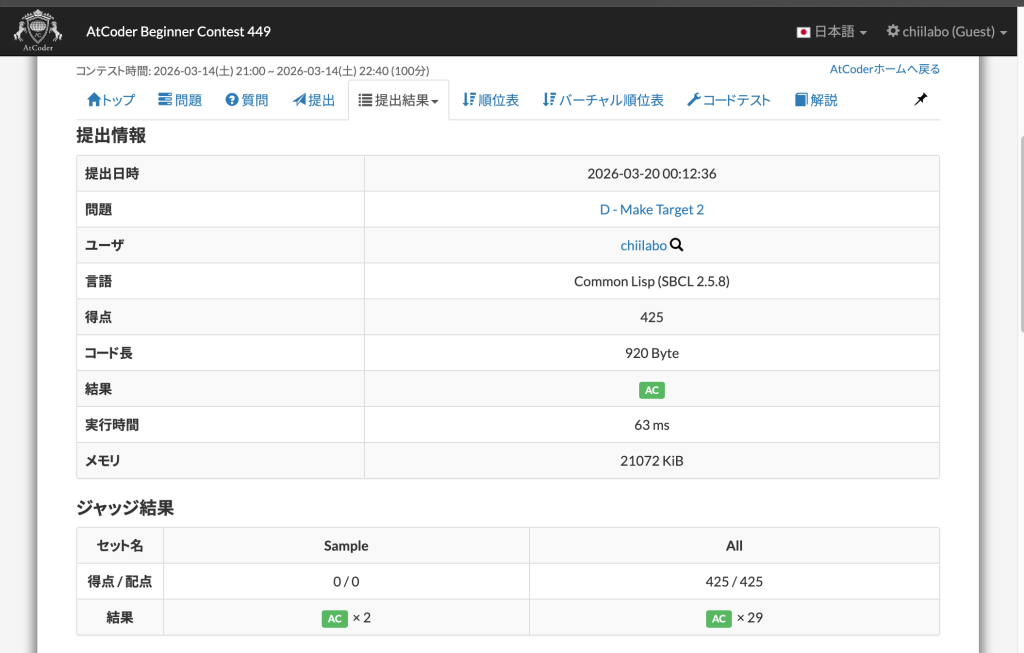Toggle the pin icon on the navigation bar
This screenshot has width=1024, height=653.
920,99
